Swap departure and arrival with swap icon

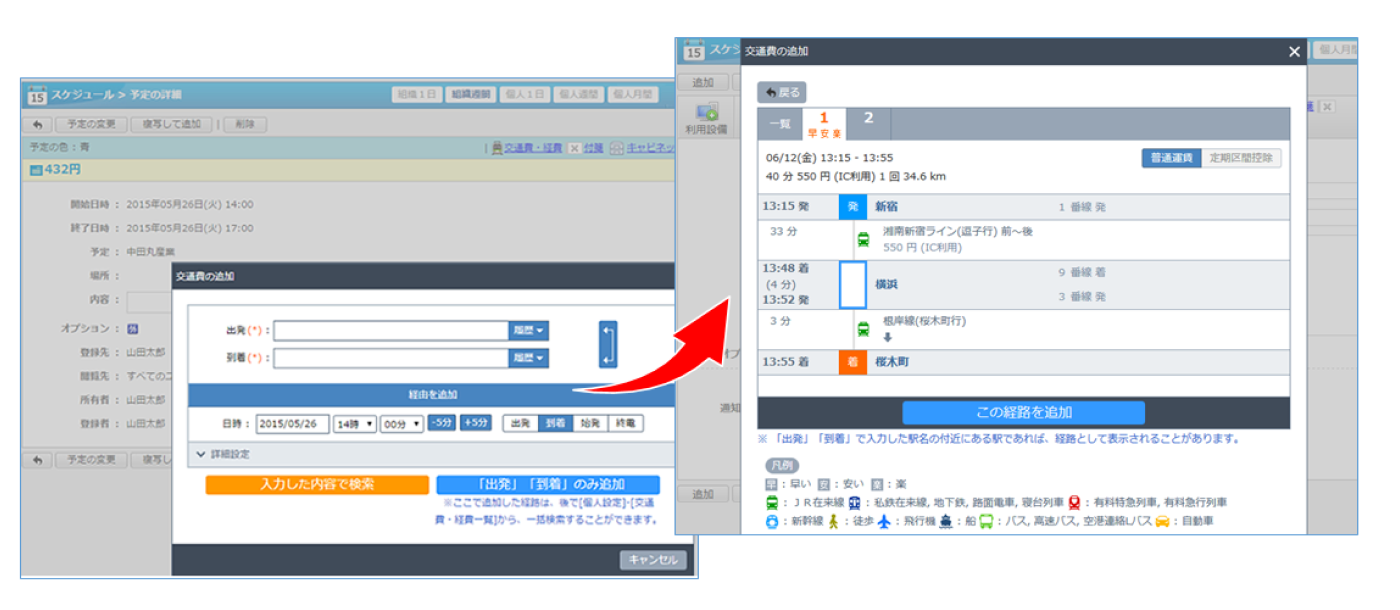coord(608,344)
